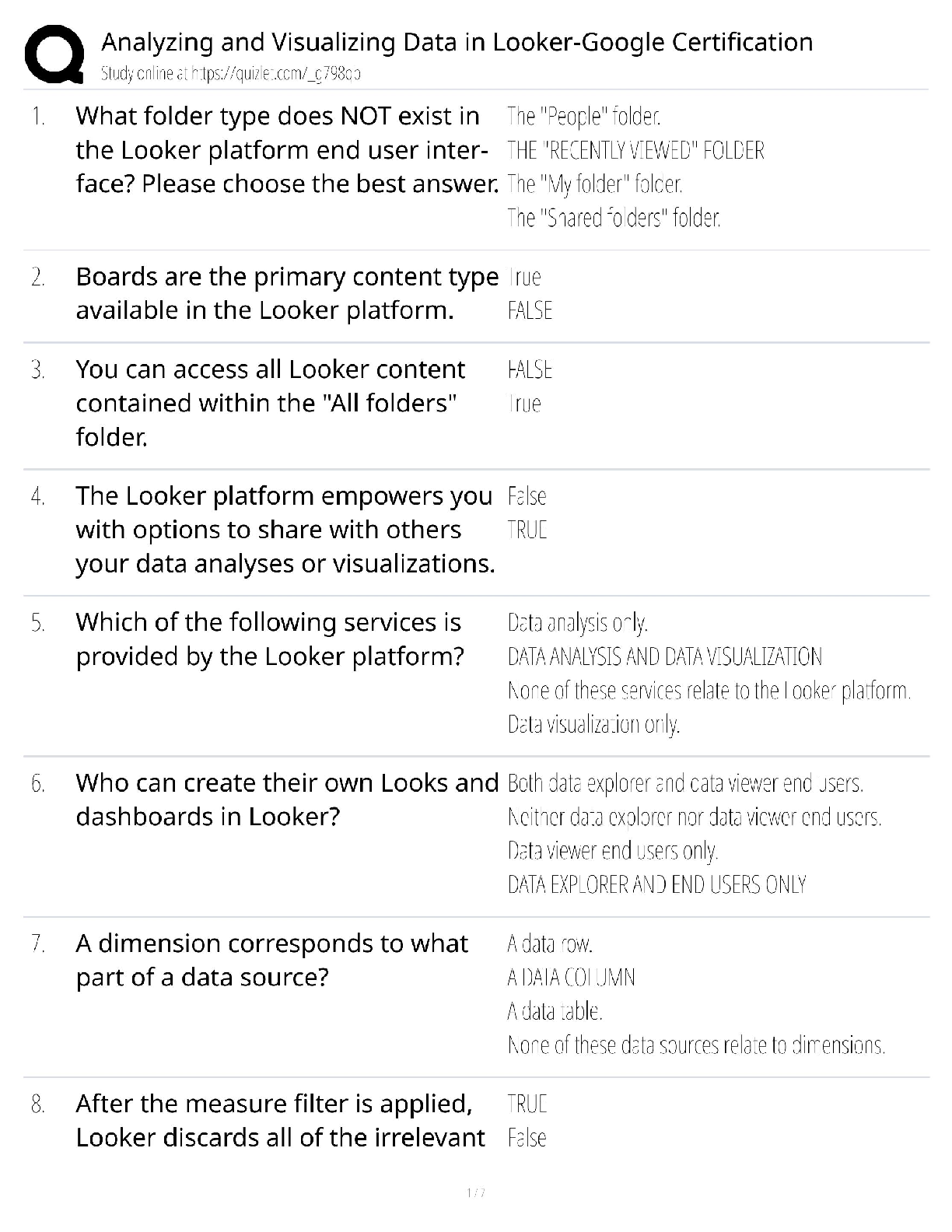Click the Quizlet Q logo
Screen dimensions: 952x1232
tap(54, 54)
